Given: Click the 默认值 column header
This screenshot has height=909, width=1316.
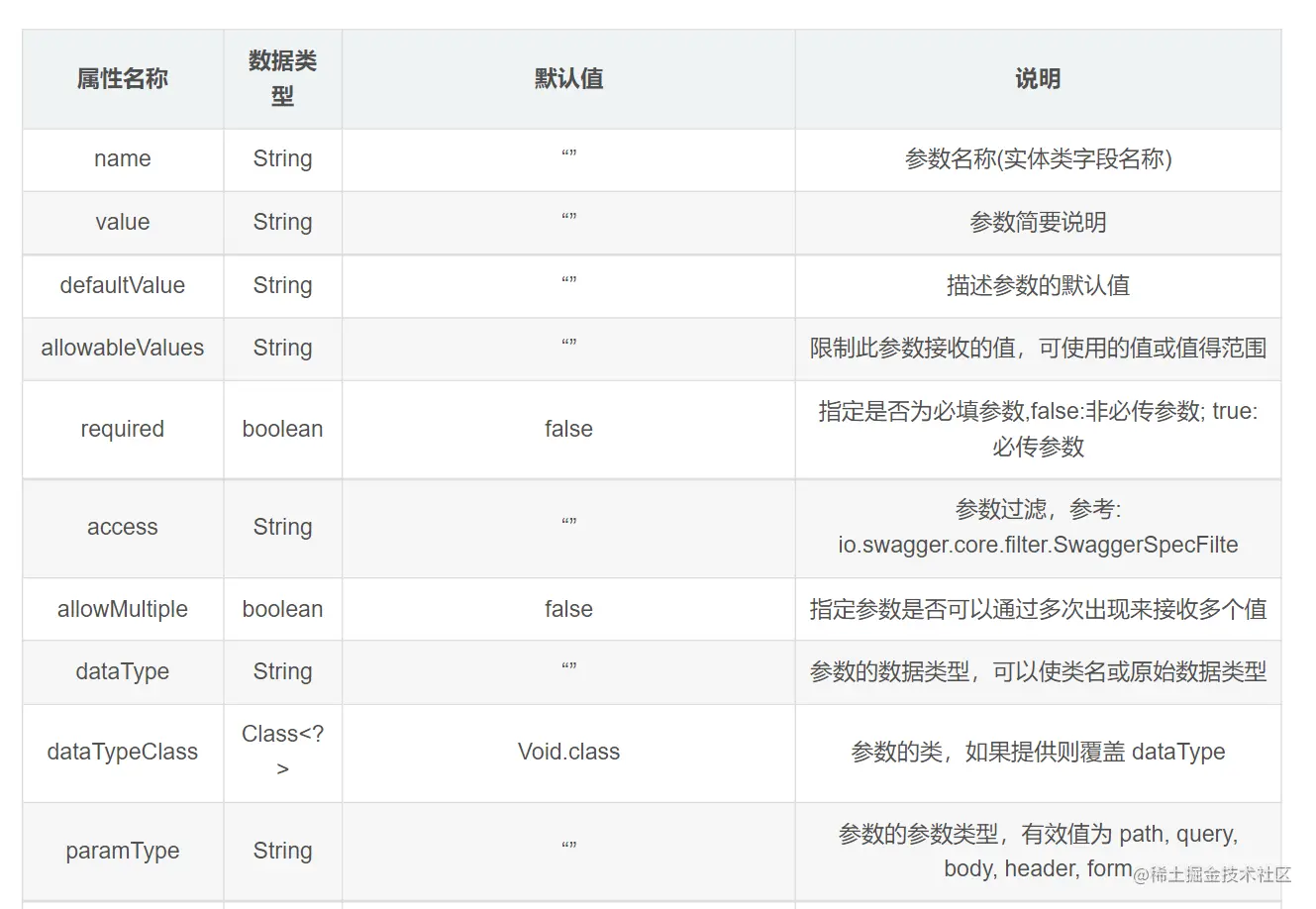Looking at the screenshot, I should click(x=568, y=79).
